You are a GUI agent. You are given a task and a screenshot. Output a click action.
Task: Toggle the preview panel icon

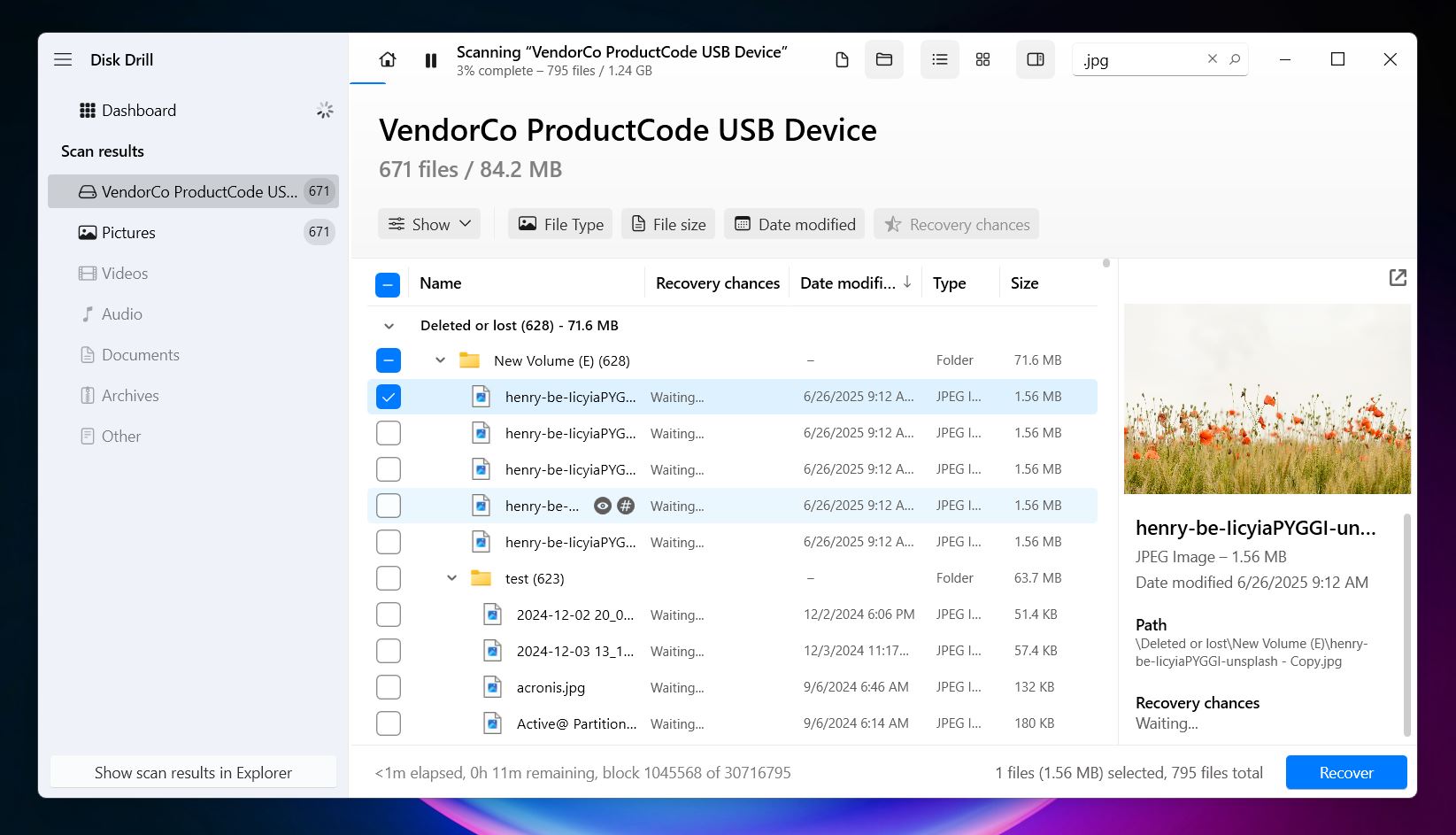coord(1036,59)
